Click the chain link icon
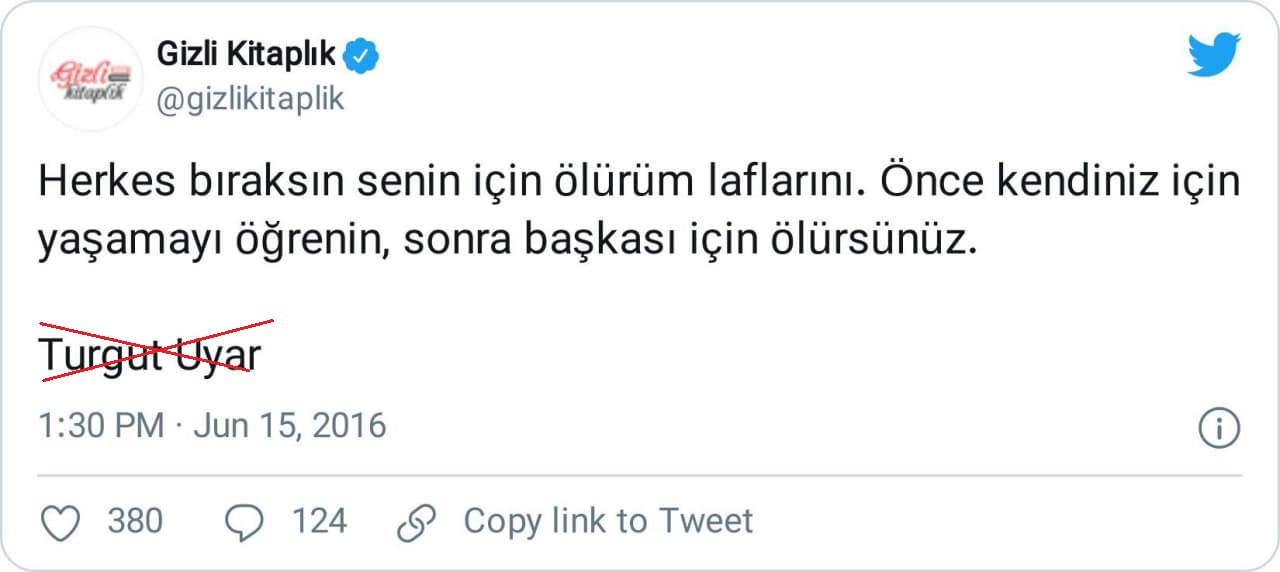This screenshot has height=572, width=1280. point(416,522)
